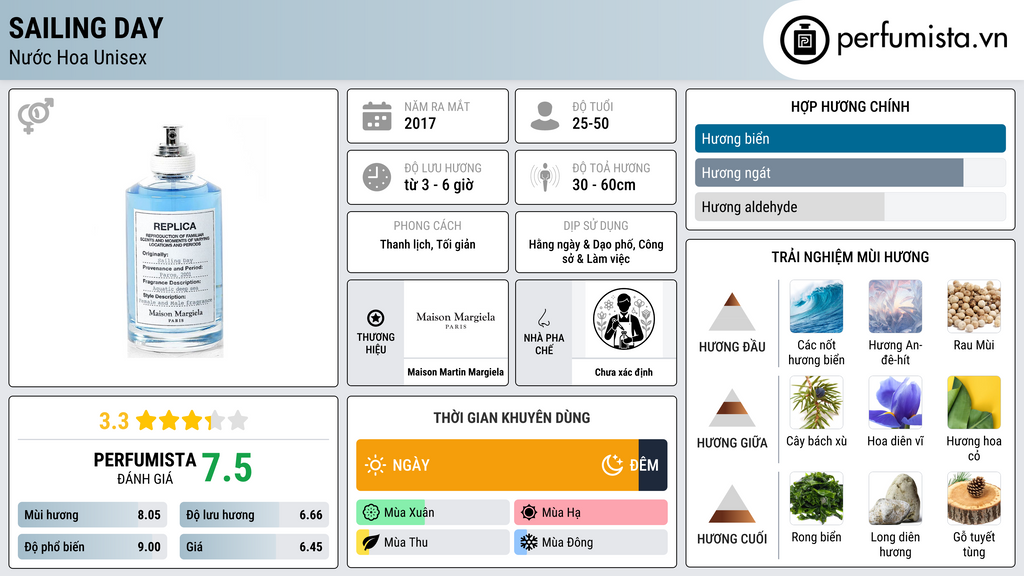Select the ocean wave note image
Image resolution: width=1024 pixels, height=576 pixels.
(816, 307)
